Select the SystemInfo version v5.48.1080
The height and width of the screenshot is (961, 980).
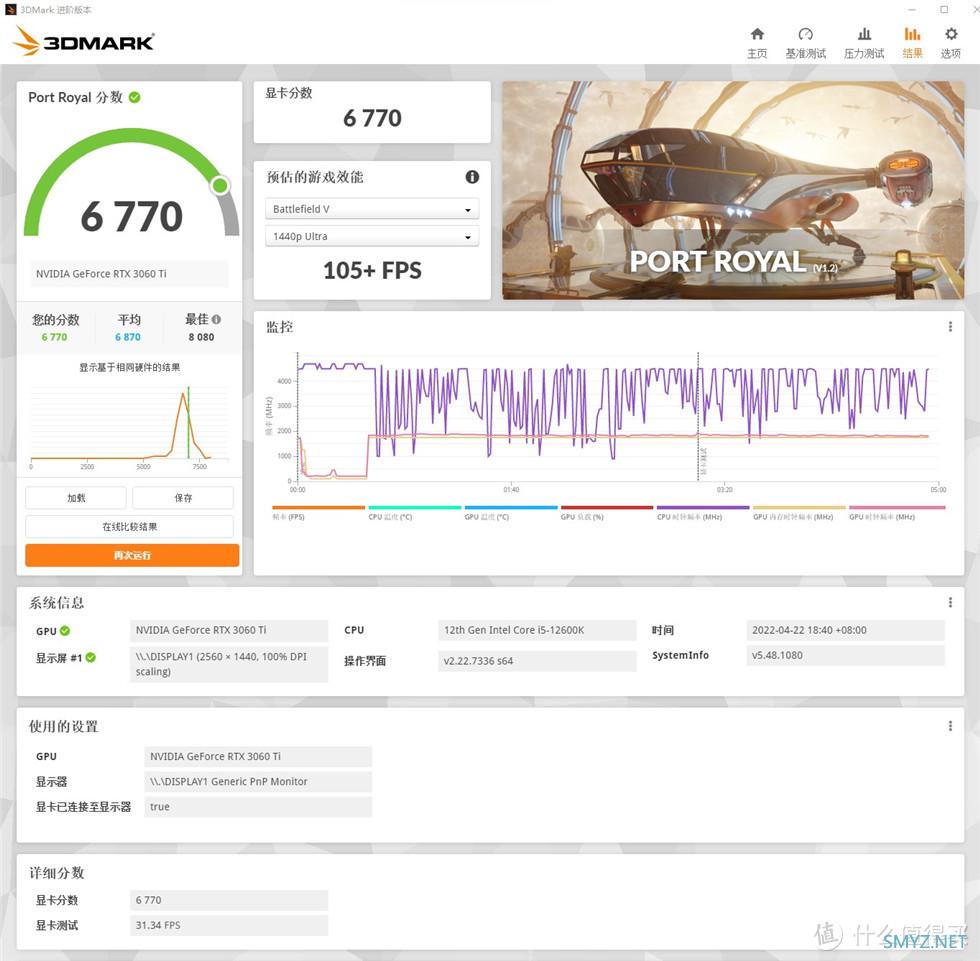[845, 655]
